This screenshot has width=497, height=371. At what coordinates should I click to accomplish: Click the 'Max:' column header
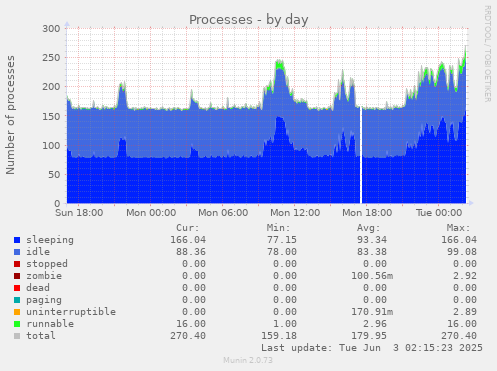pos(458,228)
